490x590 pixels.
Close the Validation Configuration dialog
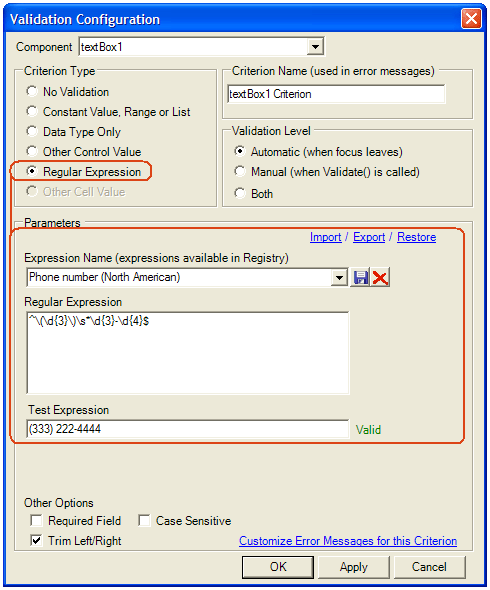tap(471, 18)
